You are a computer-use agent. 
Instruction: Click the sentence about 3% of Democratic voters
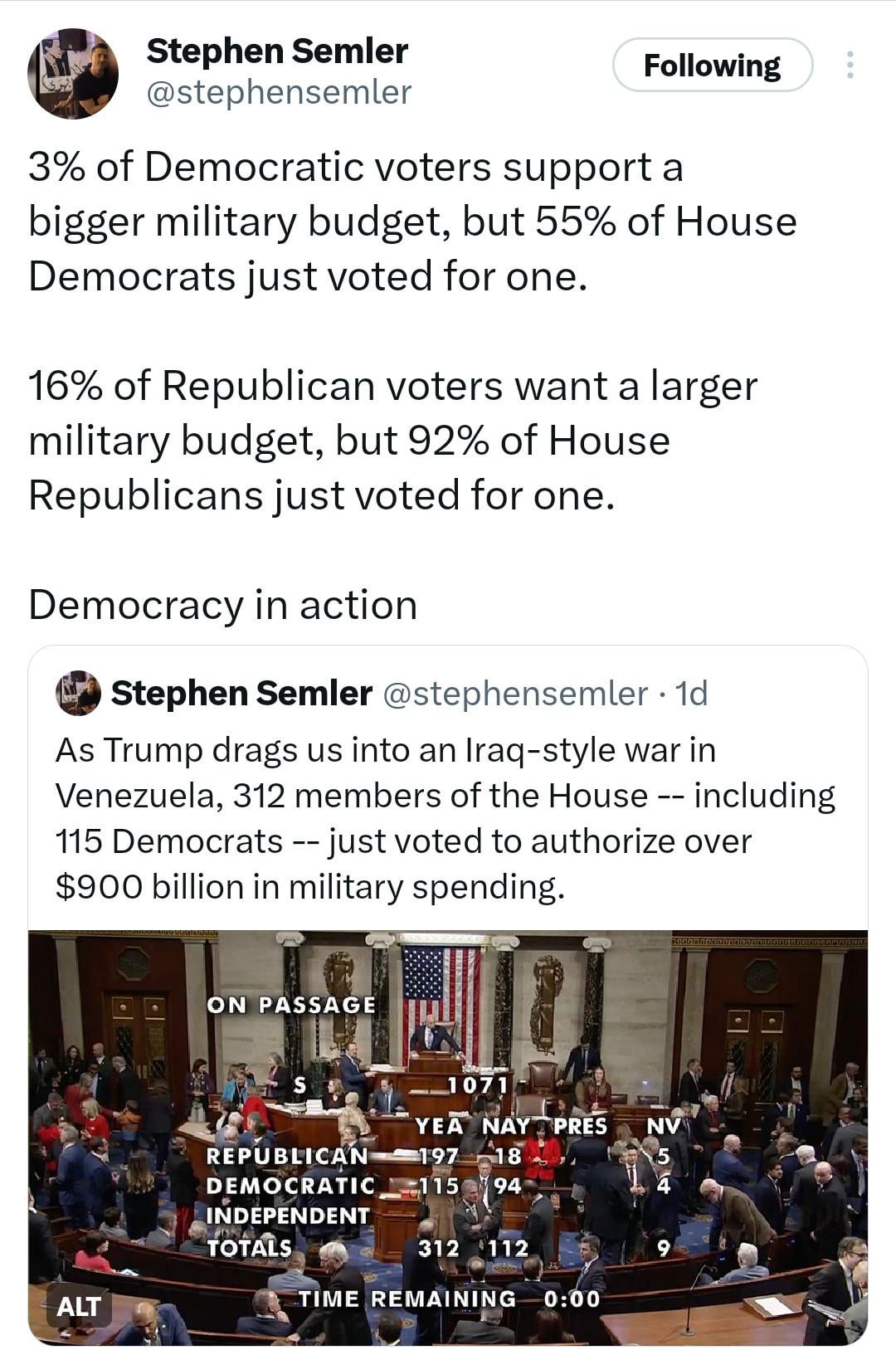click(411, 222)
